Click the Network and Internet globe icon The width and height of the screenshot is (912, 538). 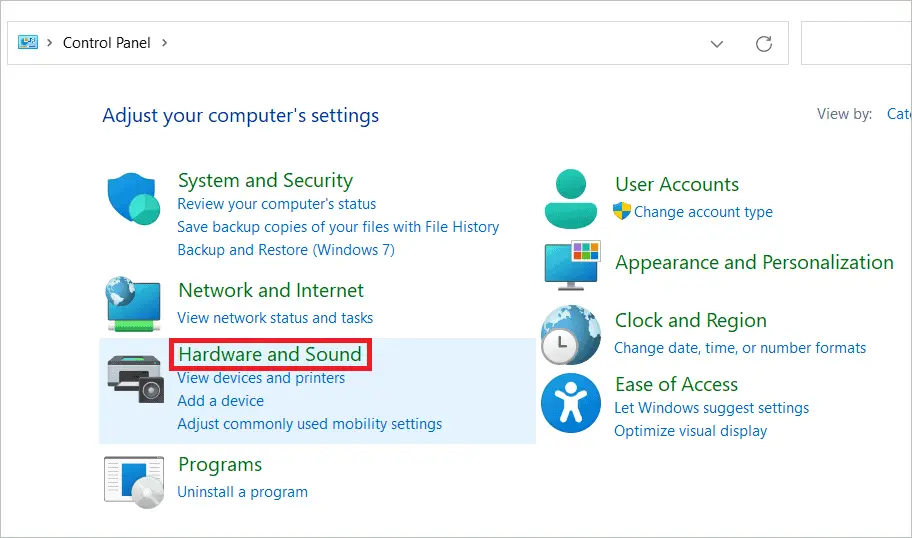pyautogui.click(x=134, y=304)
